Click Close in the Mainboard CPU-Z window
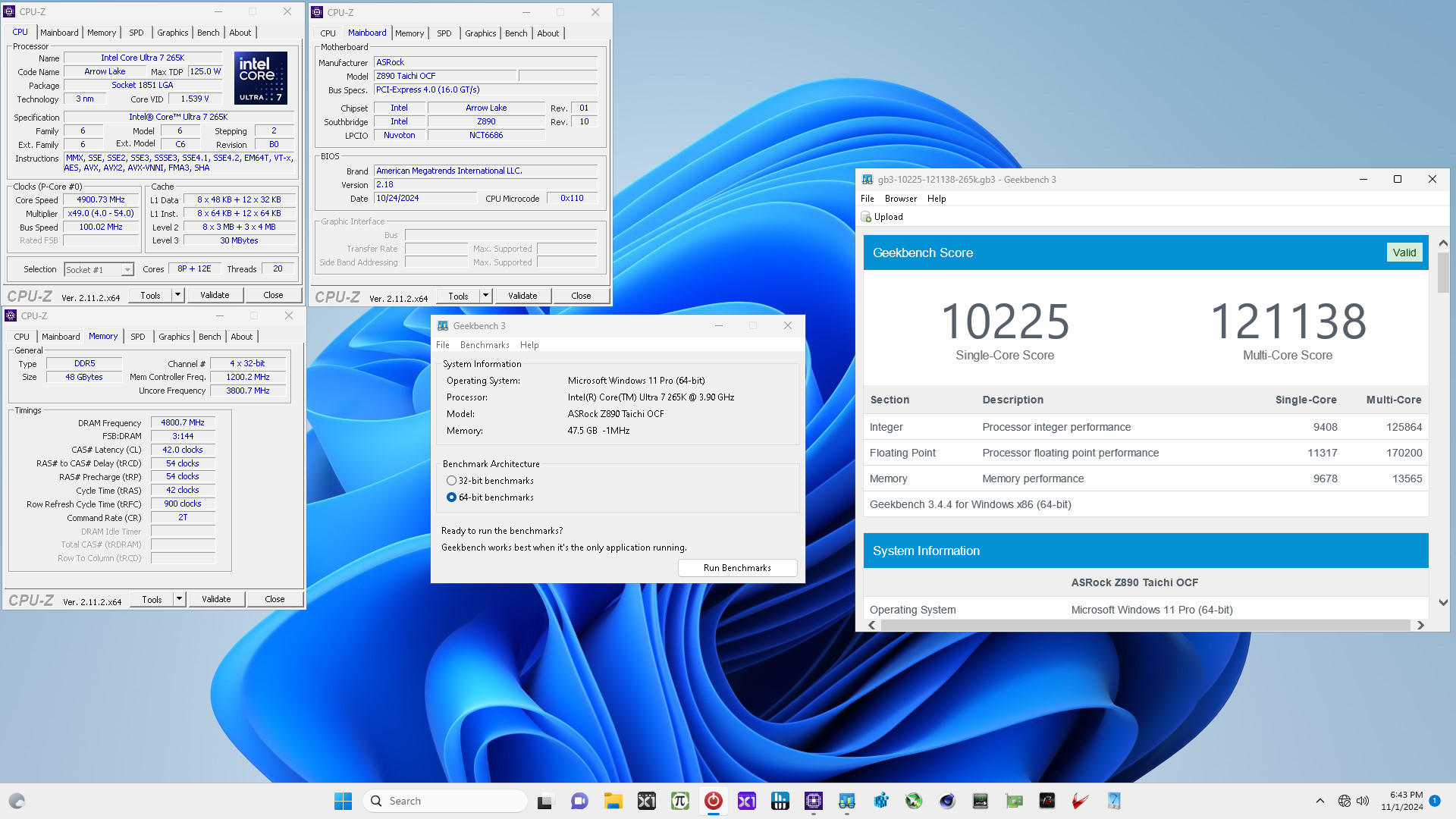 click(x=581, y=296)
